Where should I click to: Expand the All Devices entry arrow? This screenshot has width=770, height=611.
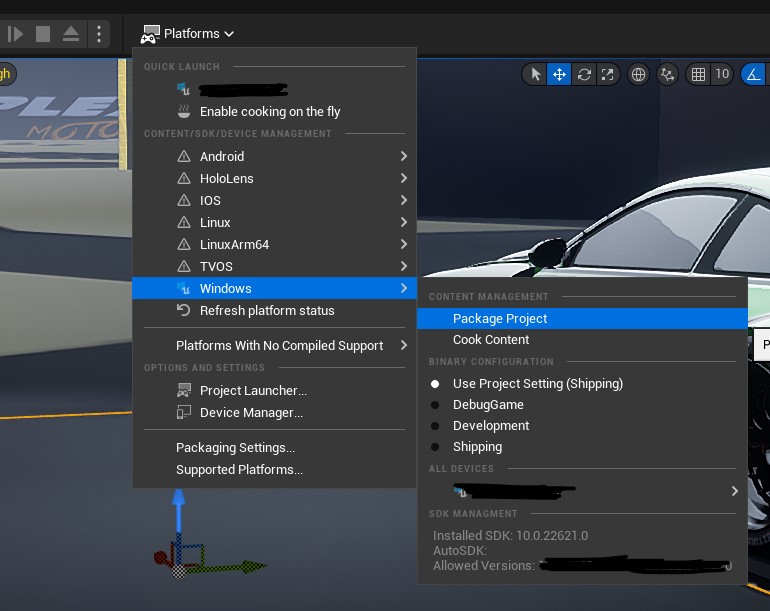click(x=735, y=491)
